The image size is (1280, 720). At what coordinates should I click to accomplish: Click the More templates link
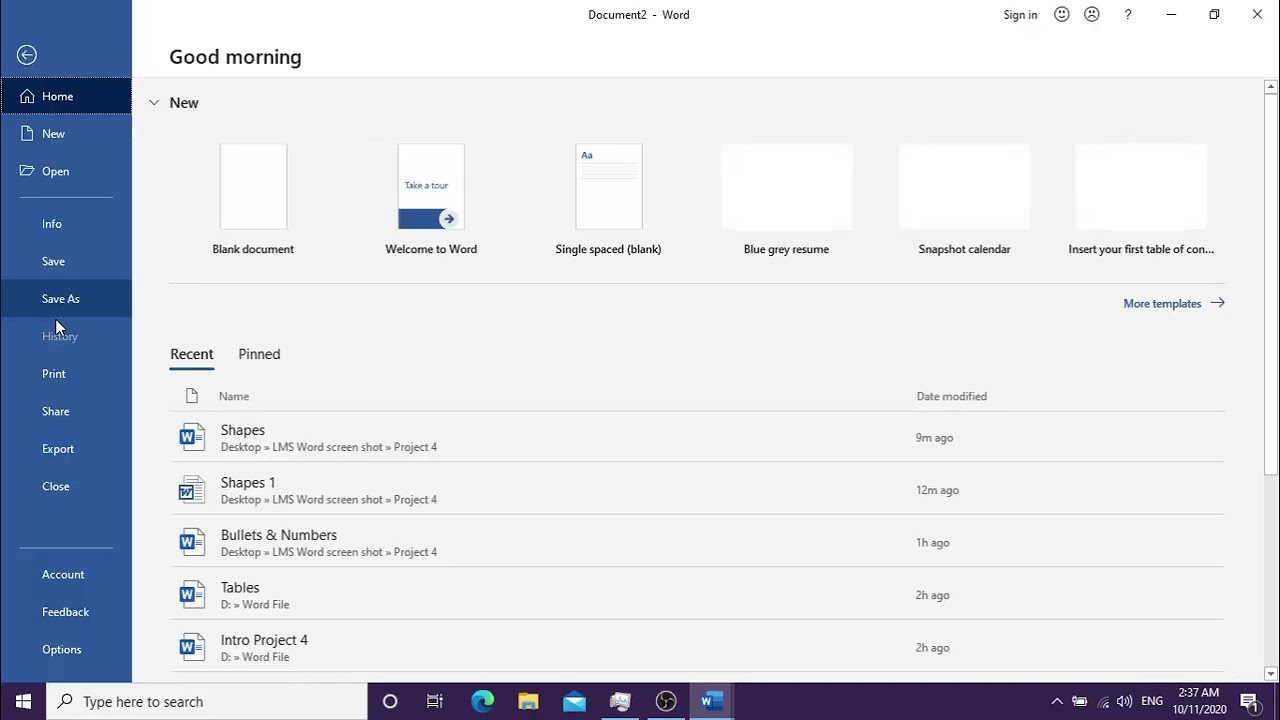(1174, 303)
